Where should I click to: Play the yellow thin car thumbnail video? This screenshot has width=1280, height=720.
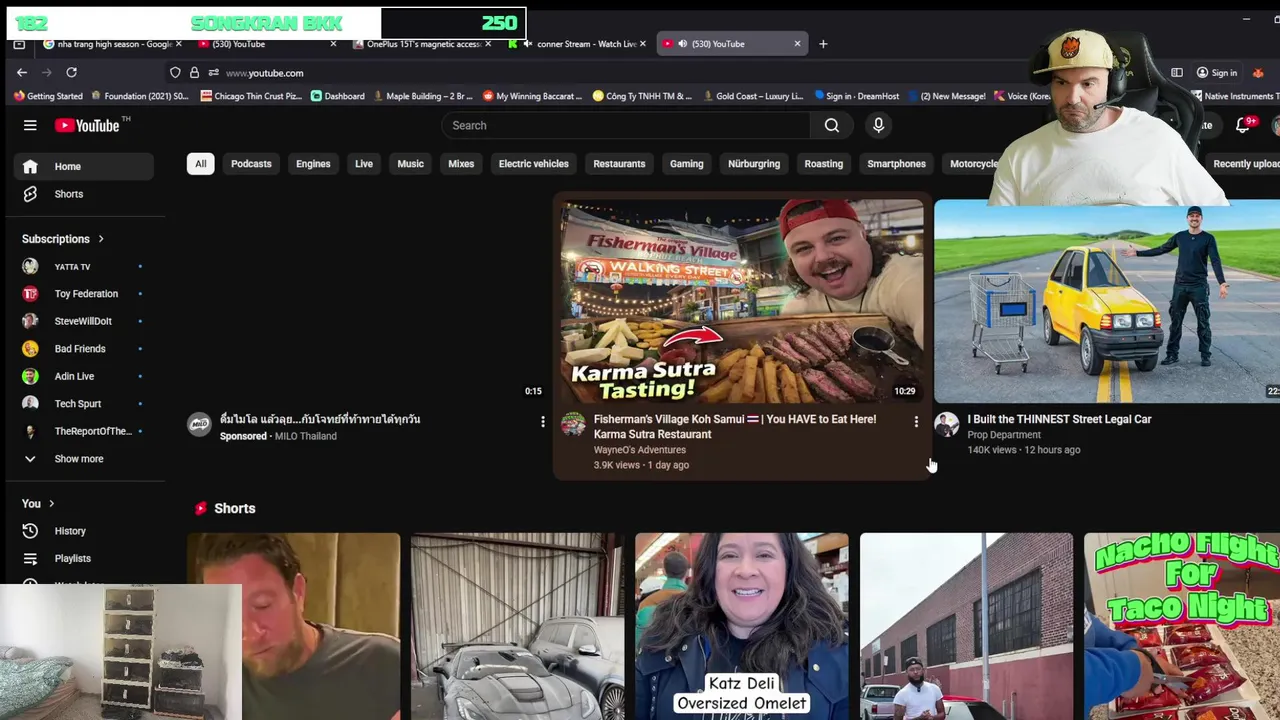click(x=1107, y=300)
